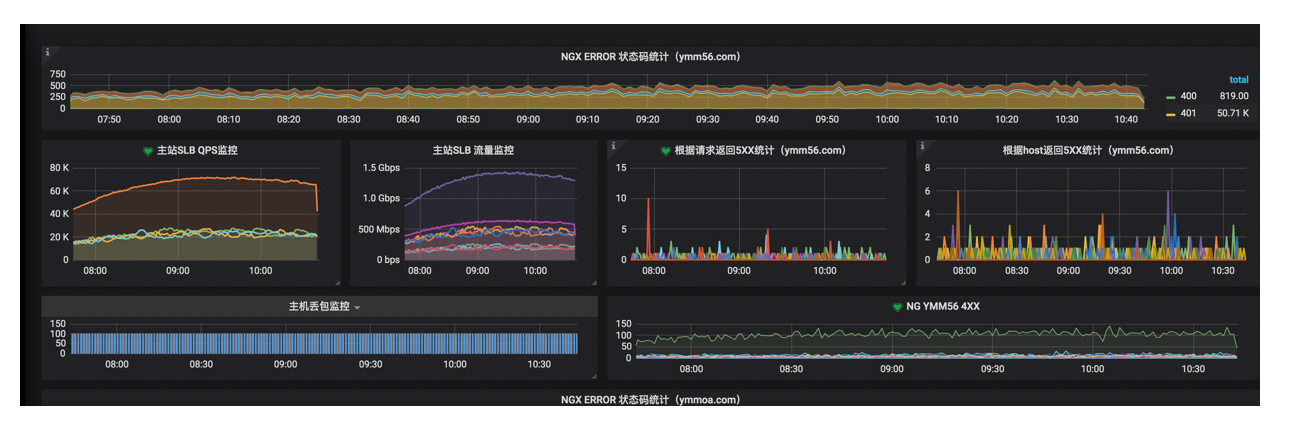Click resize handle of 主站SLB QPS监控 panel
1306x428 pixels.
tap(338, 283)
